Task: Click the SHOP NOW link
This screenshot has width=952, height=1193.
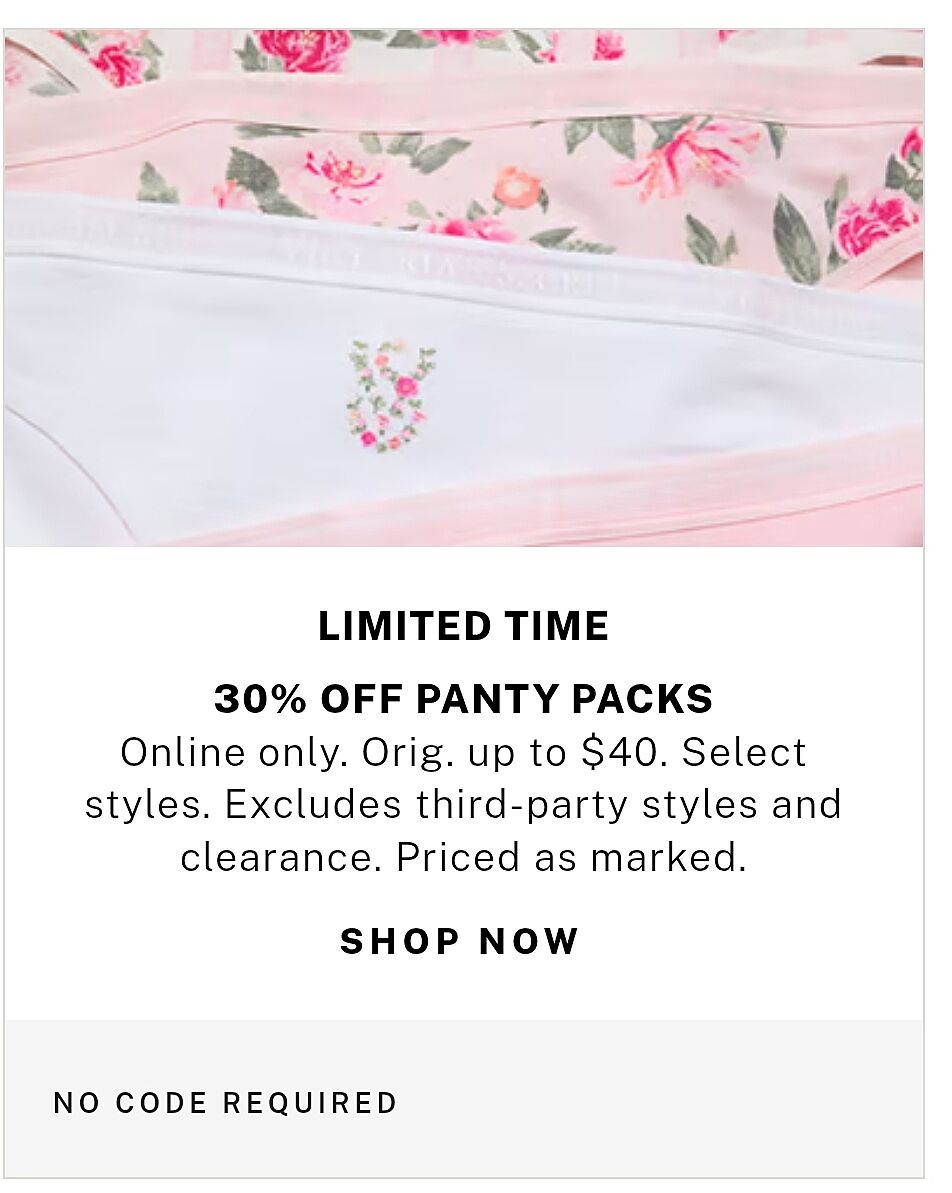Action: tap(460, 941)
